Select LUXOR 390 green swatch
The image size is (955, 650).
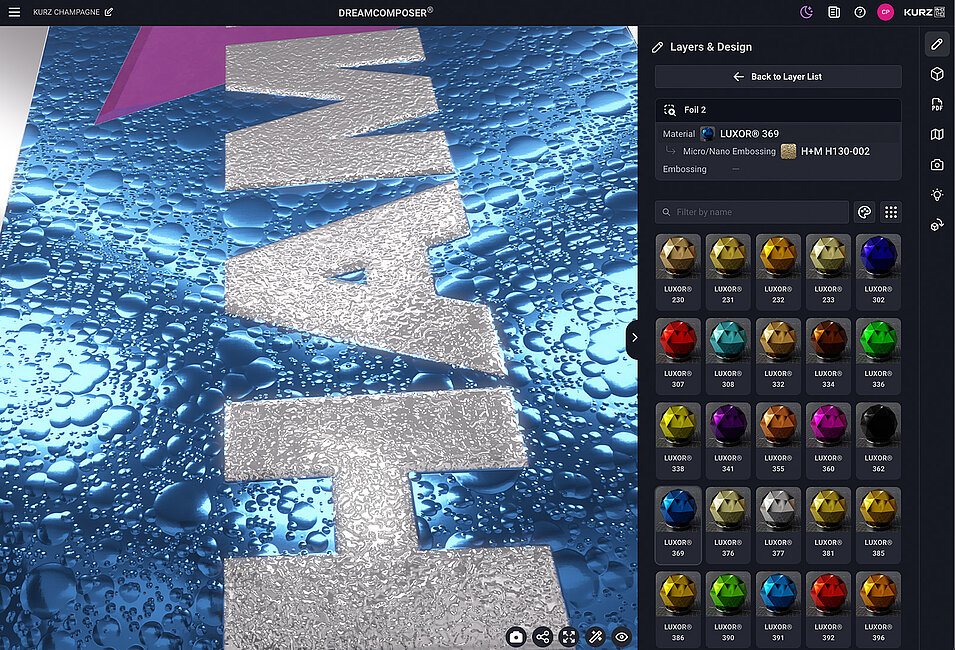(x=728, y=610)
